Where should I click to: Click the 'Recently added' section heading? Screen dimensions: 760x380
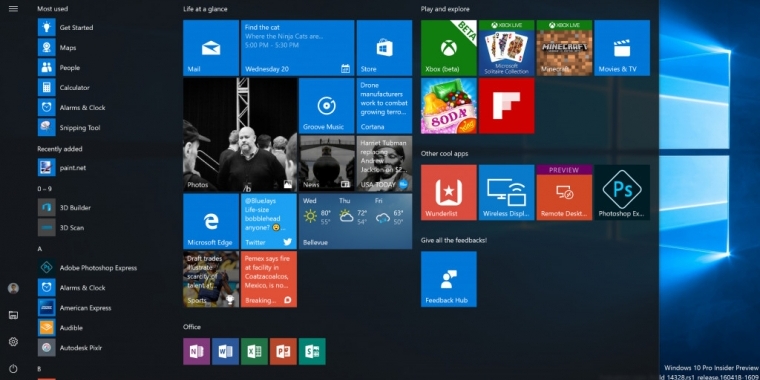tap(60, 149)
